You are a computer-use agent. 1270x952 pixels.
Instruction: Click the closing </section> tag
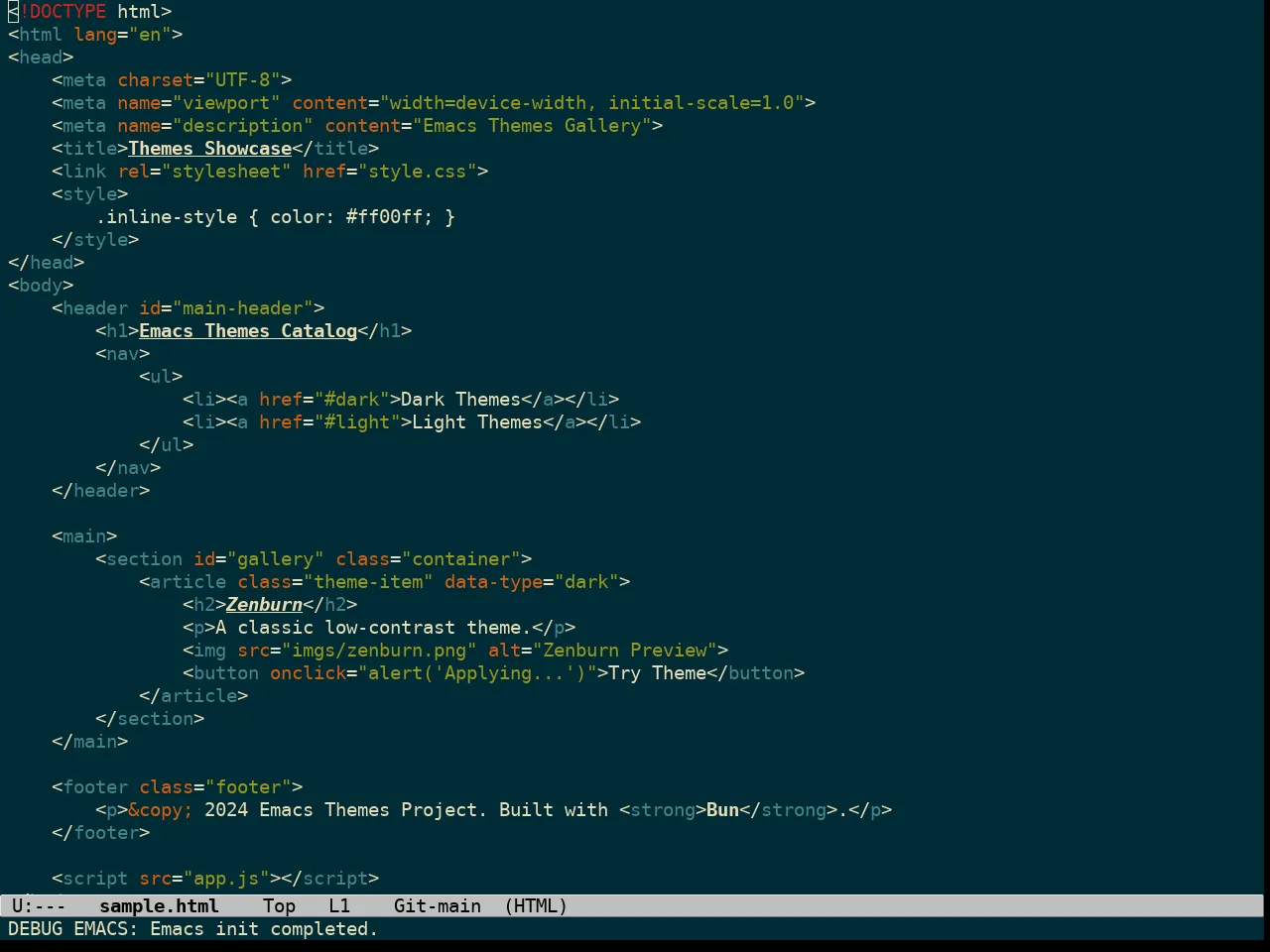(x=150, y=718)
